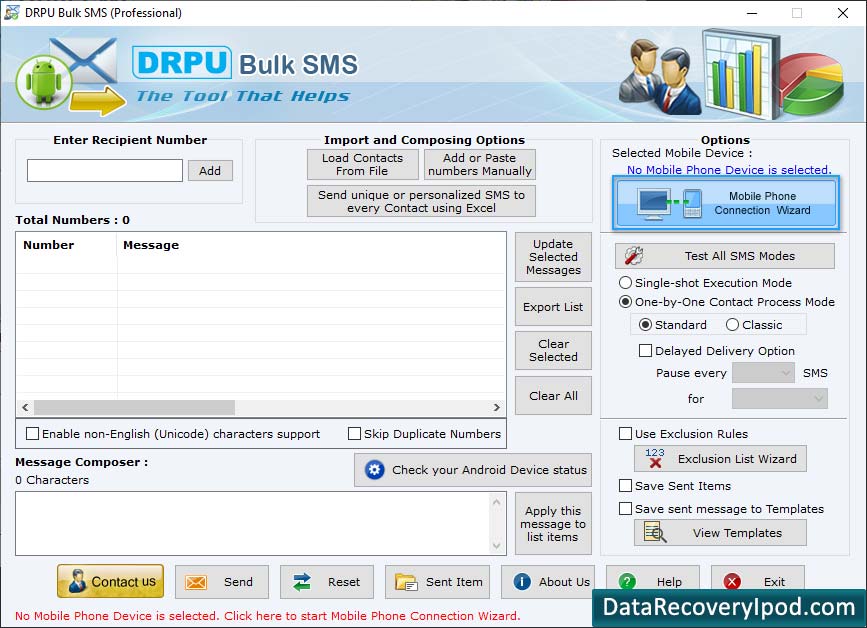Click the contact list horizontal scrollbar thumb
This screenshot has height=628, width=867.
134,407
